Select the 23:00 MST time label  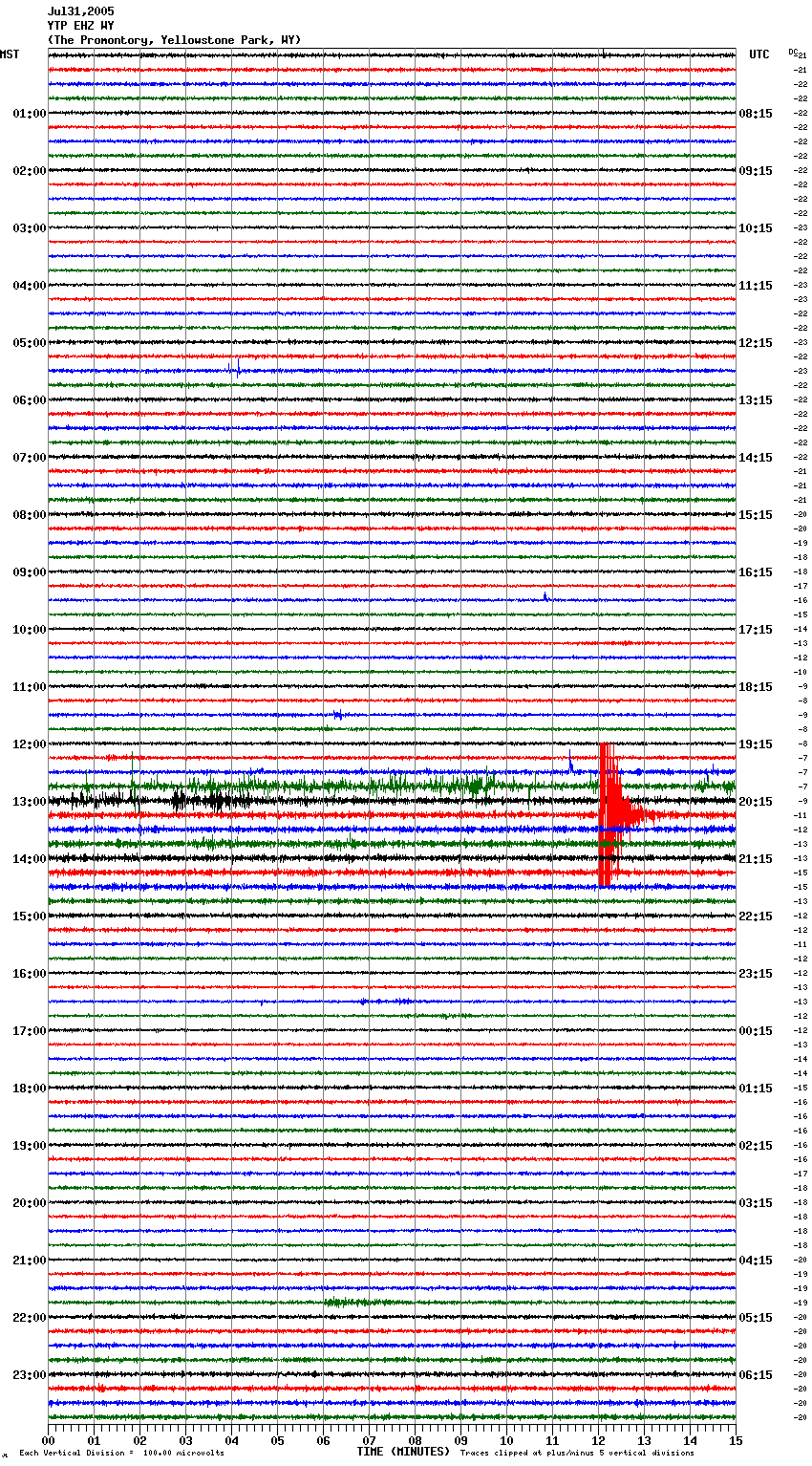tap(29, 1375)
